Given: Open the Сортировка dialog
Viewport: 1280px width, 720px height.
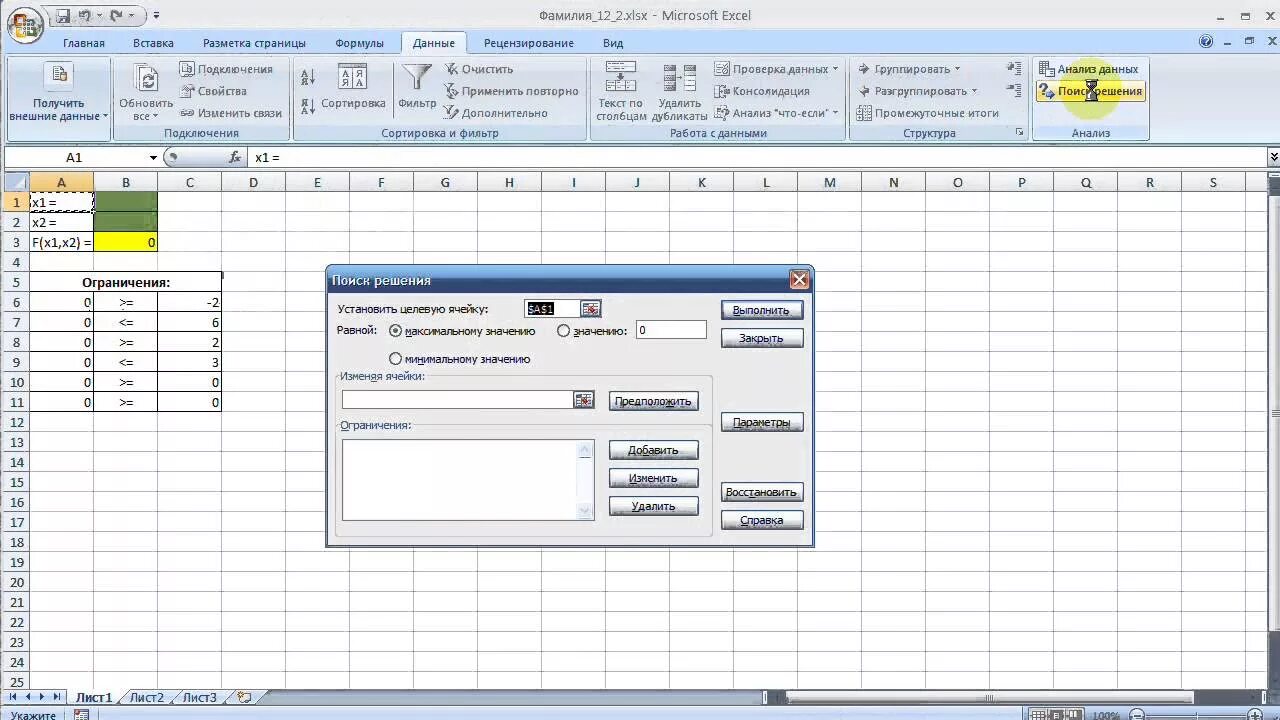Looking at the screenshot, I should [353, 88].
